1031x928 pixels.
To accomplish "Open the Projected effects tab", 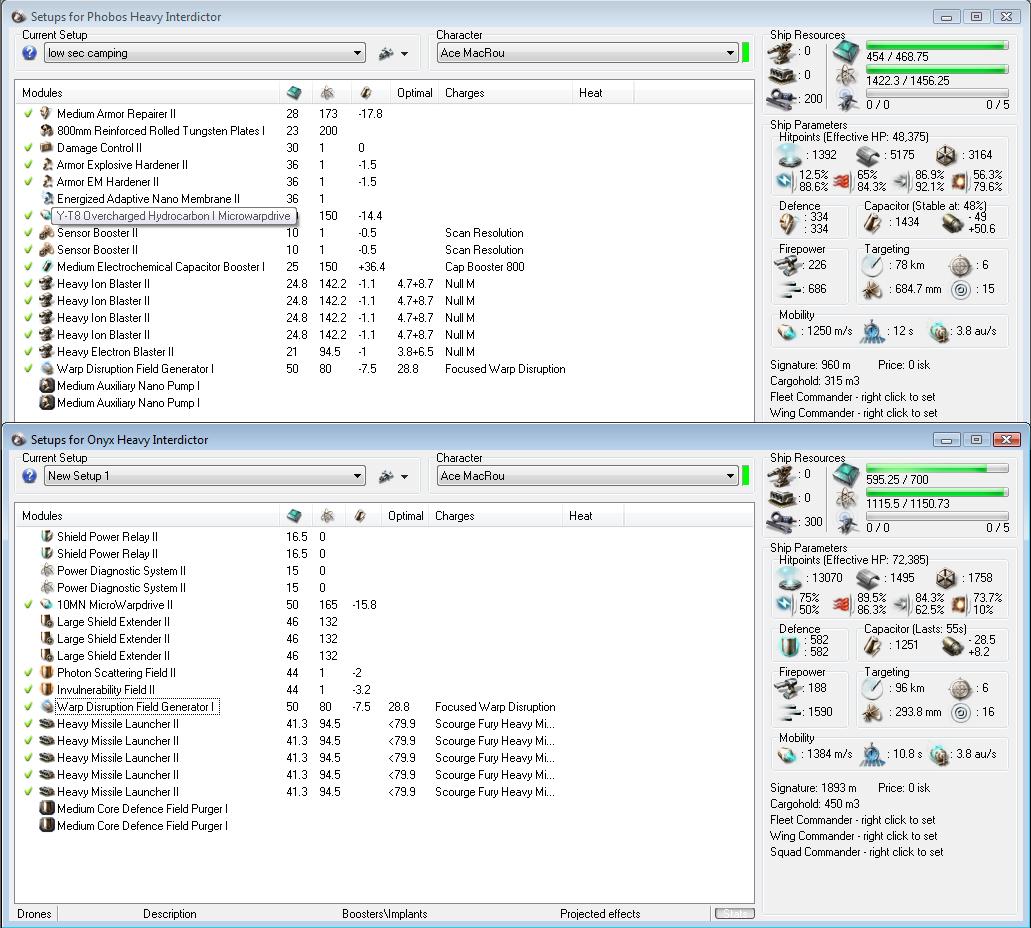I will point(600,914).
